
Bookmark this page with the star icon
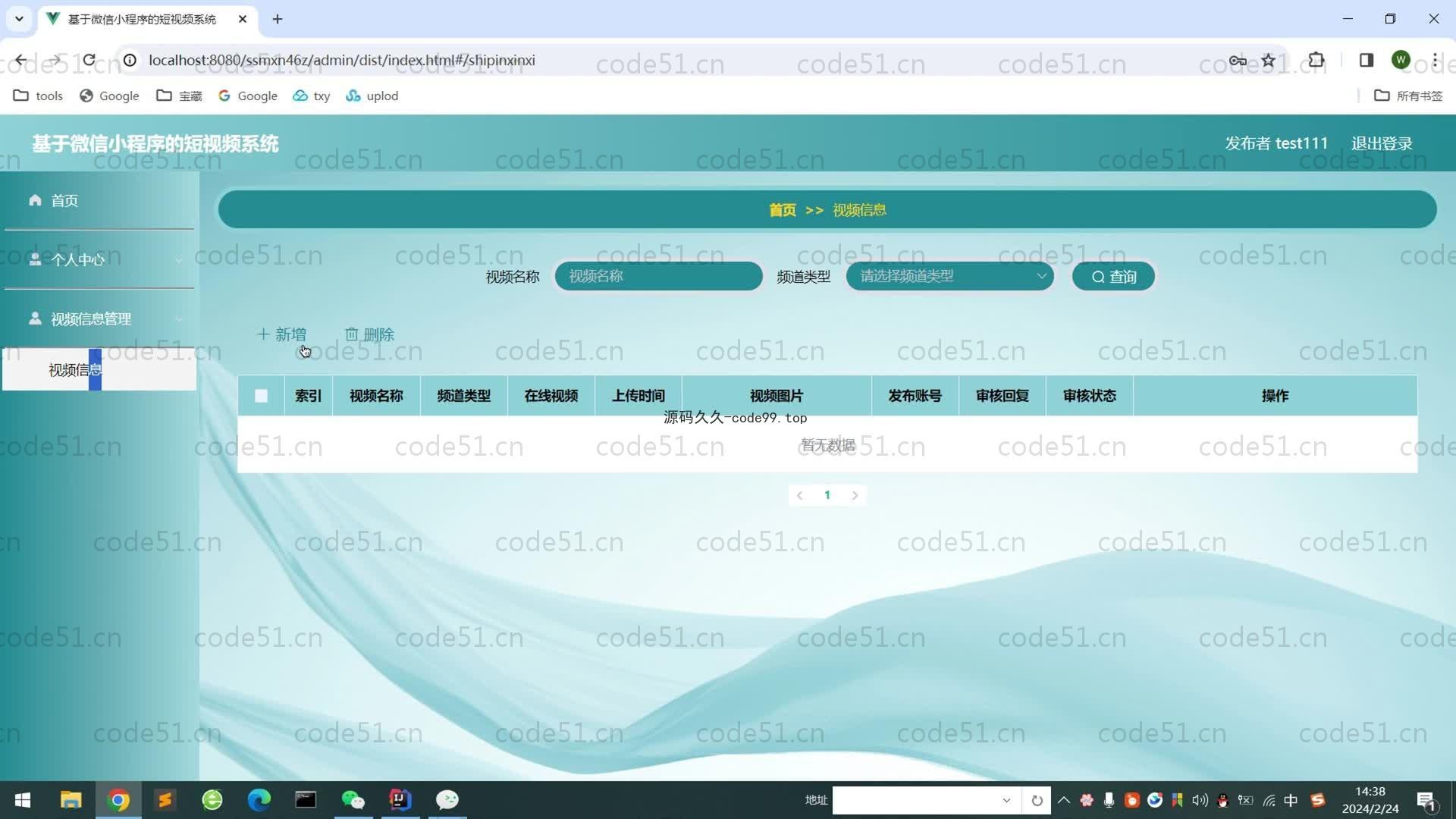1268,60
